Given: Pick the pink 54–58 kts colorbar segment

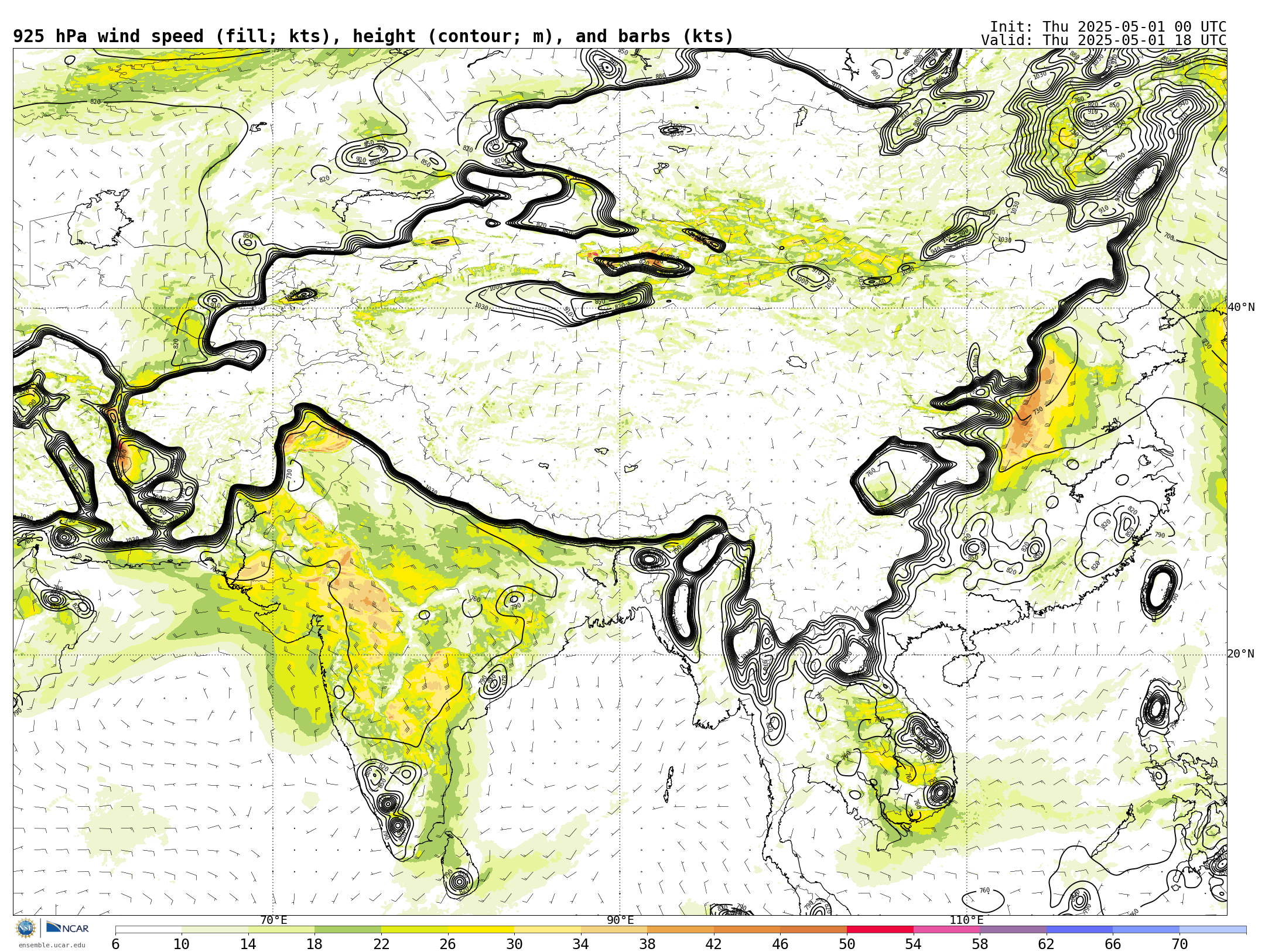Looking at the screenshot, I should pos(947,930).
